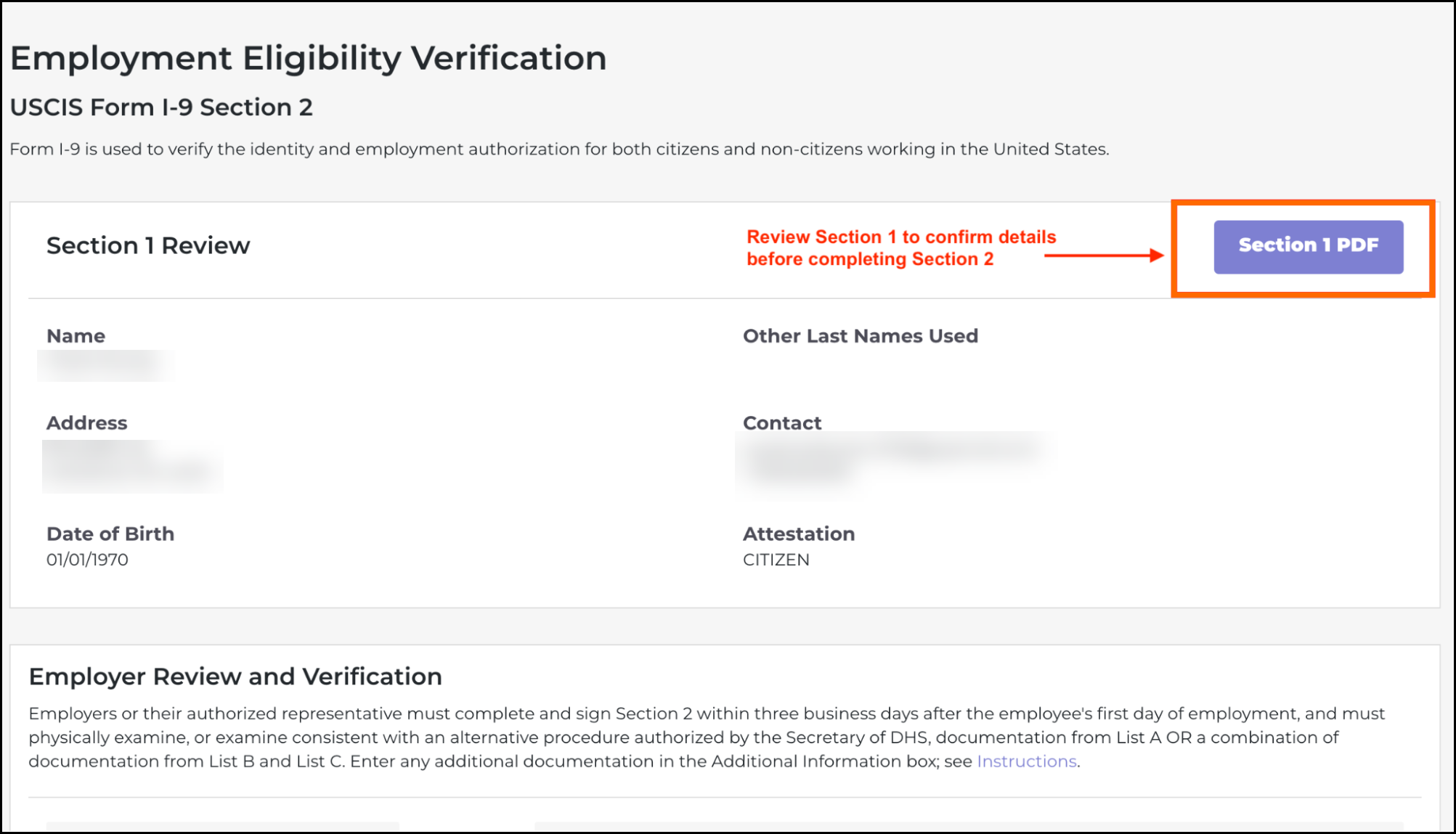Click the Section 1 Review heading
This screenshot has width=1456, height=834.
(x=148, y=246)
